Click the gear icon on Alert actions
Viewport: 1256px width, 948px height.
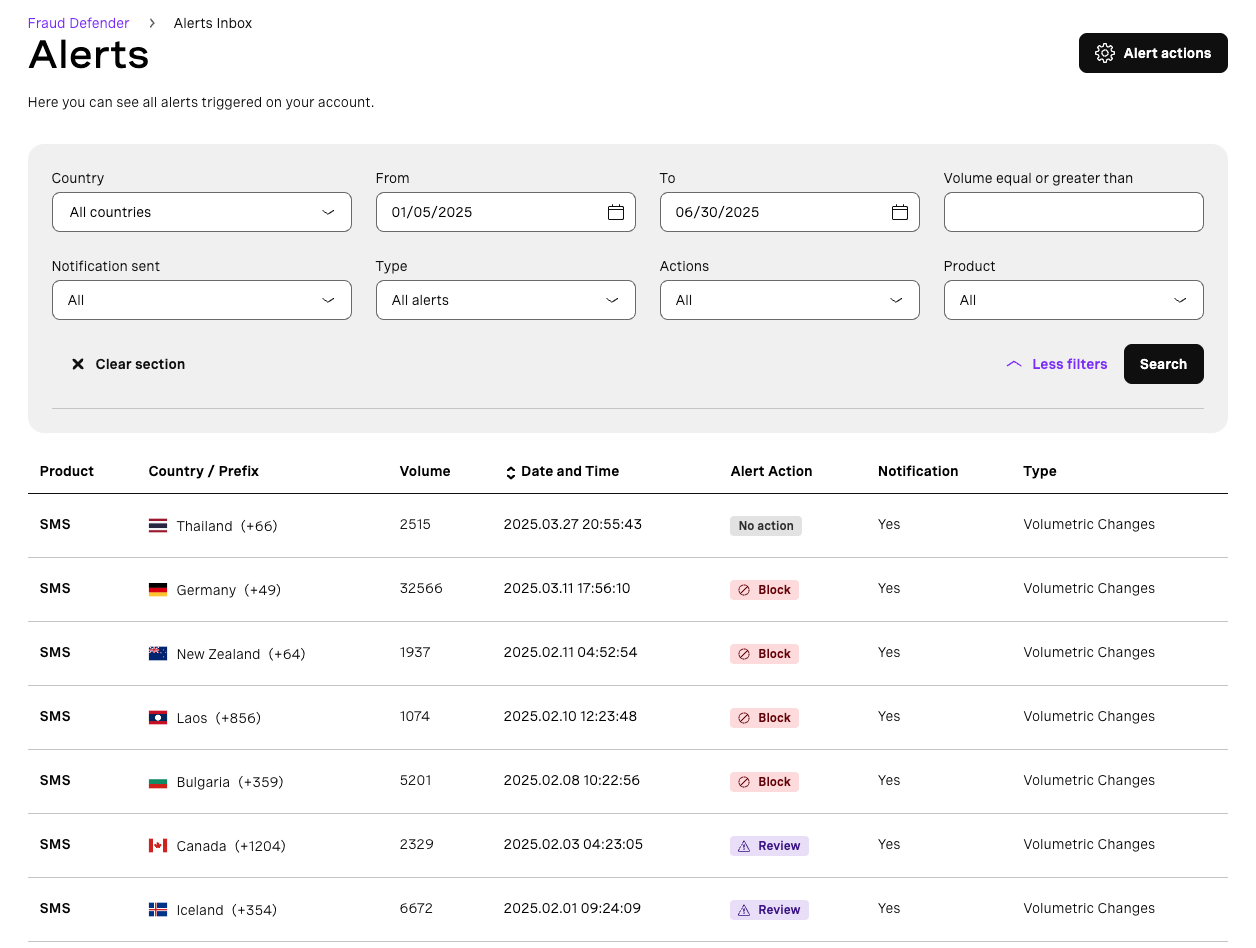tap(1105, 52)
